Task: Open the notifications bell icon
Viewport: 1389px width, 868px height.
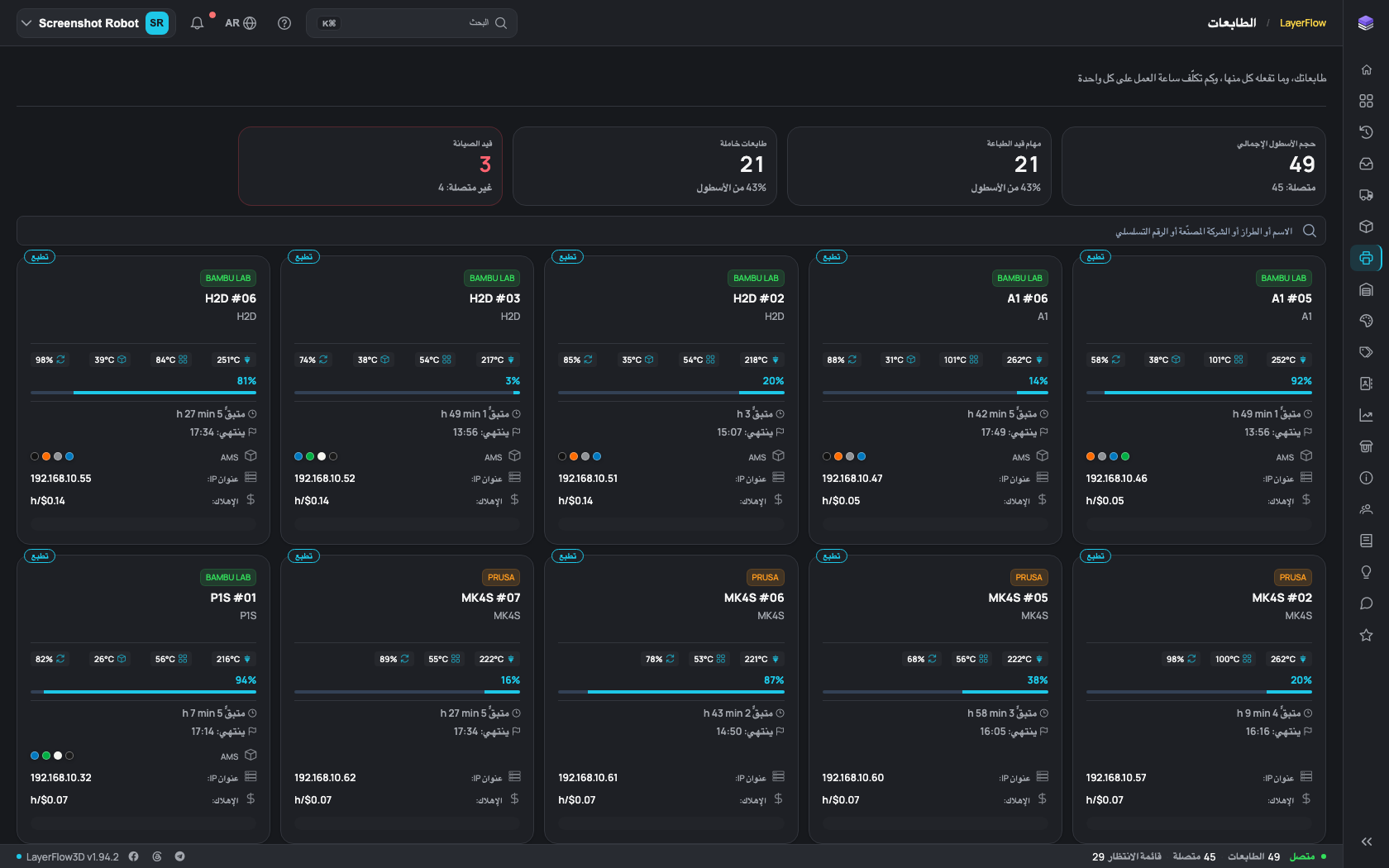Action: pyautogui.click(x=197, y=23)
